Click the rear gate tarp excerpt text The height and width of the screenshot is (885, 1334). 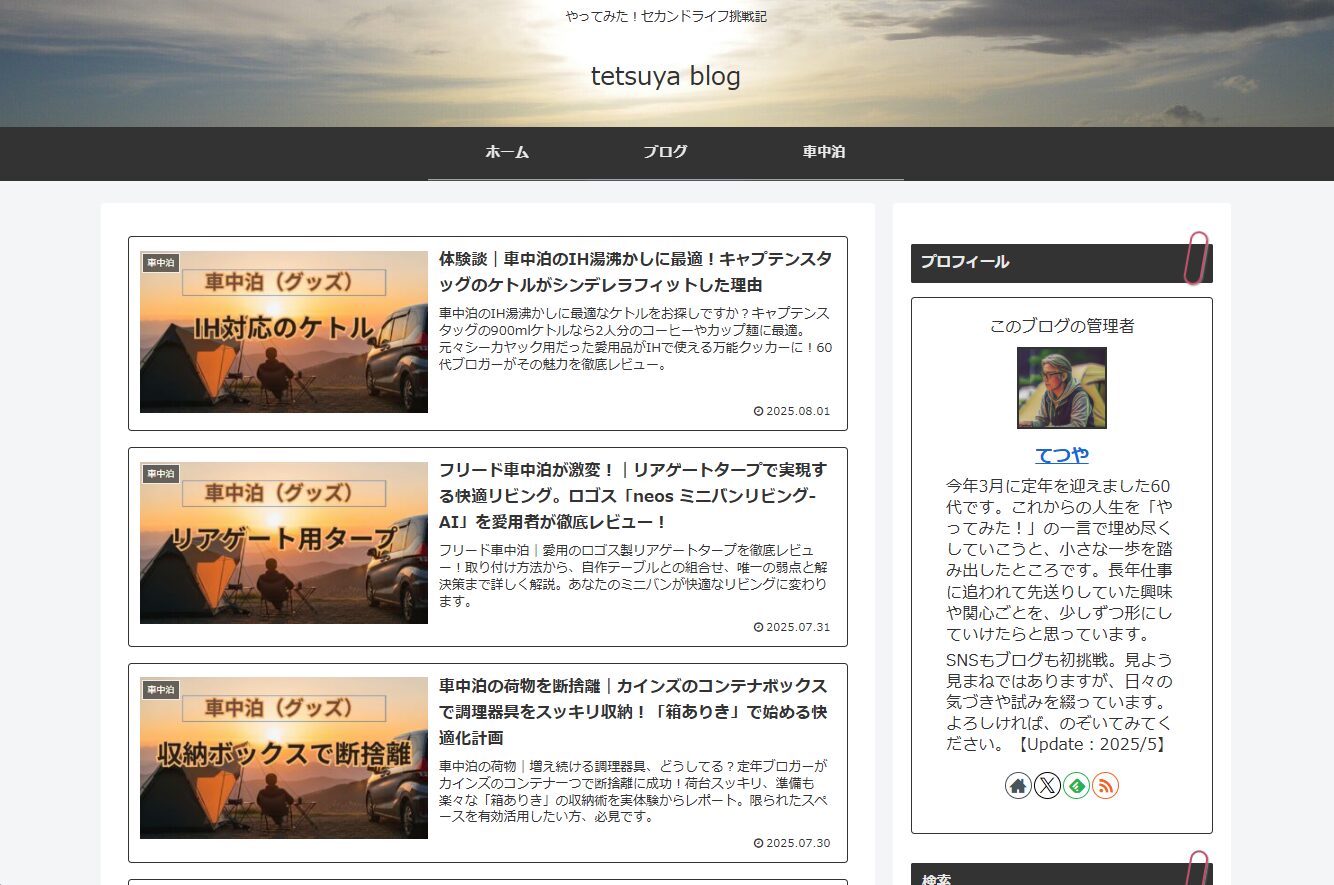(x=633, y=576)
